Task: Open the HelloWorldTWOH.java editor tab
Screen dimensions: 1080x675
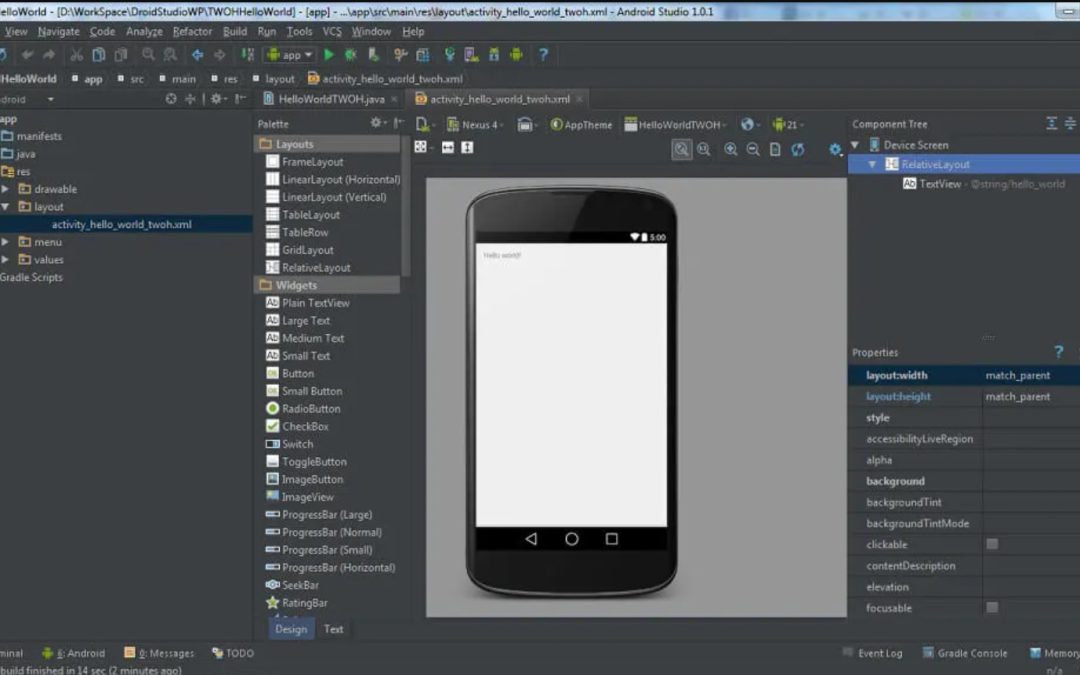Action: coord(330,99)
